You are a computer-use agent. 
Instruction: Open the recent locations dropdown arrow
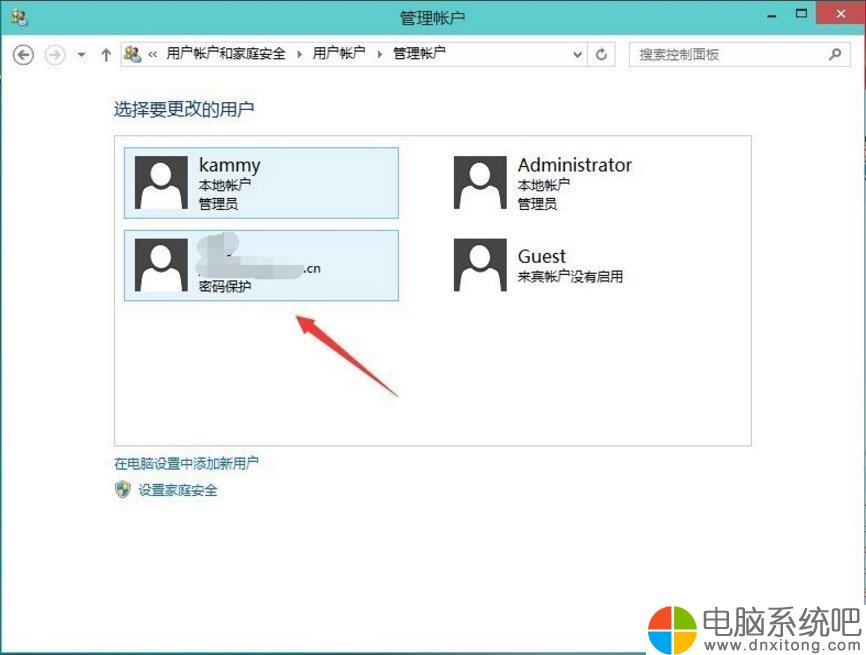82,55
